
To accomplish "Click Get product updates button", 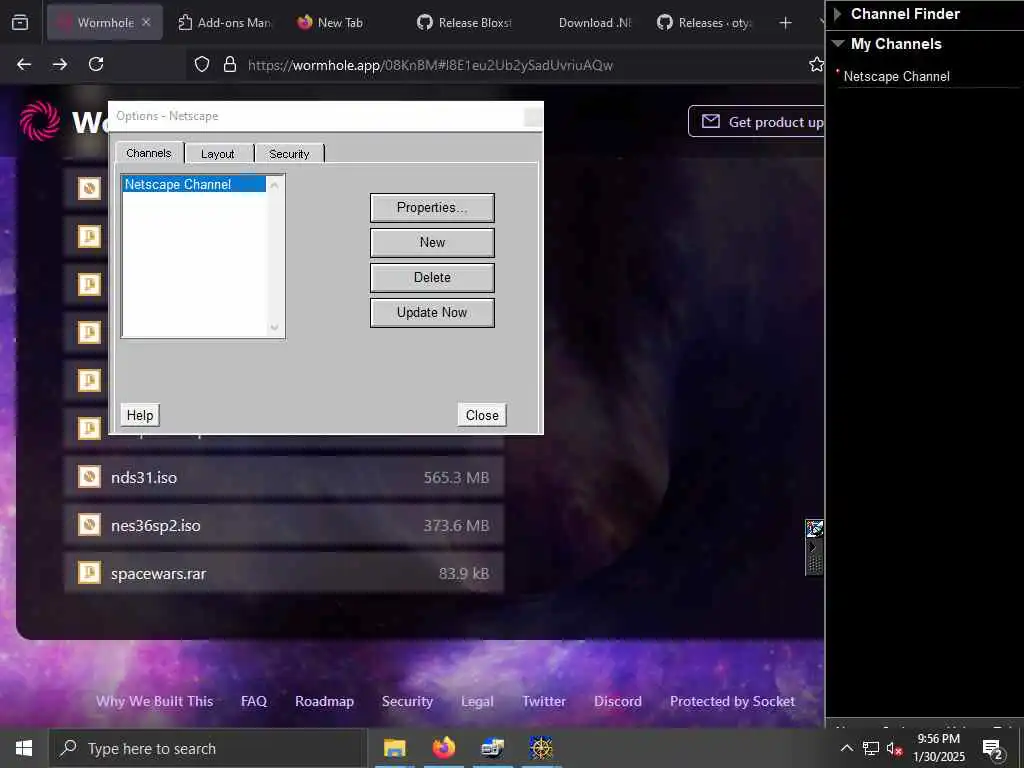I will [757, 121].
